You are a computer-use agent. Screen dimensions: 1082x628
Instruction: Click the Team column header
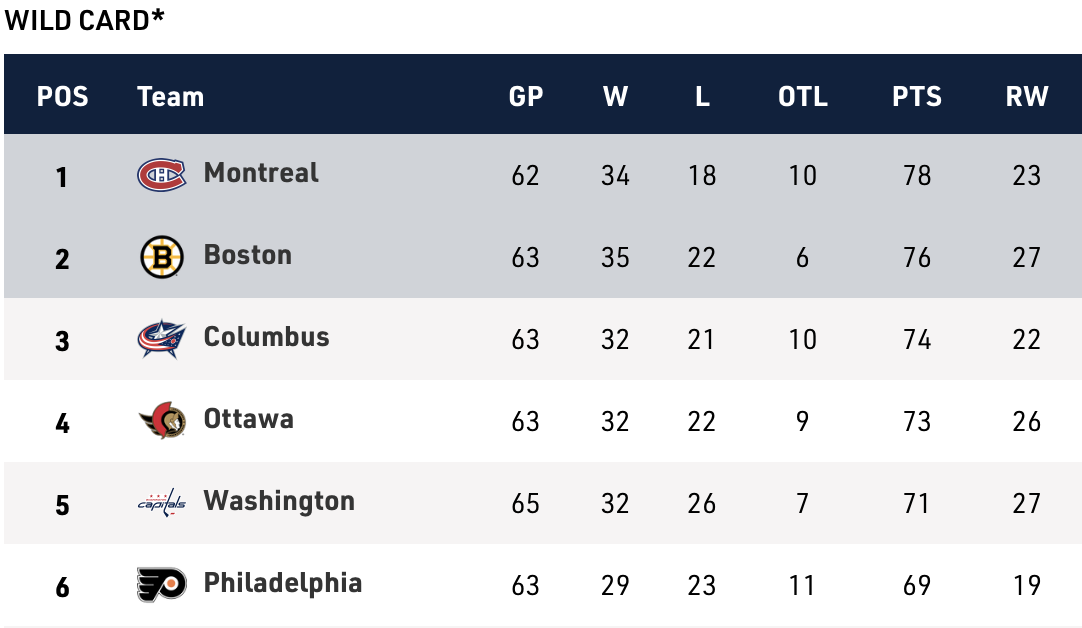pos(170,97)
